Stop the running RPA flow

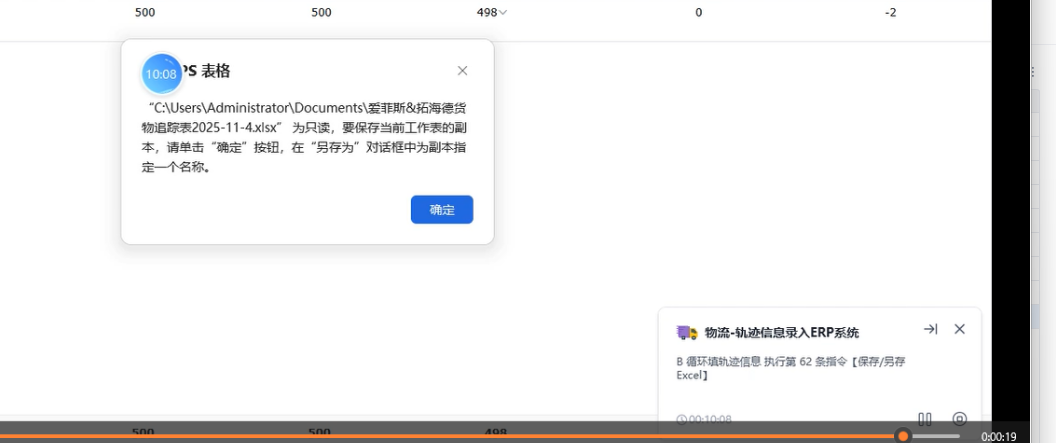(x=960, y=419)
